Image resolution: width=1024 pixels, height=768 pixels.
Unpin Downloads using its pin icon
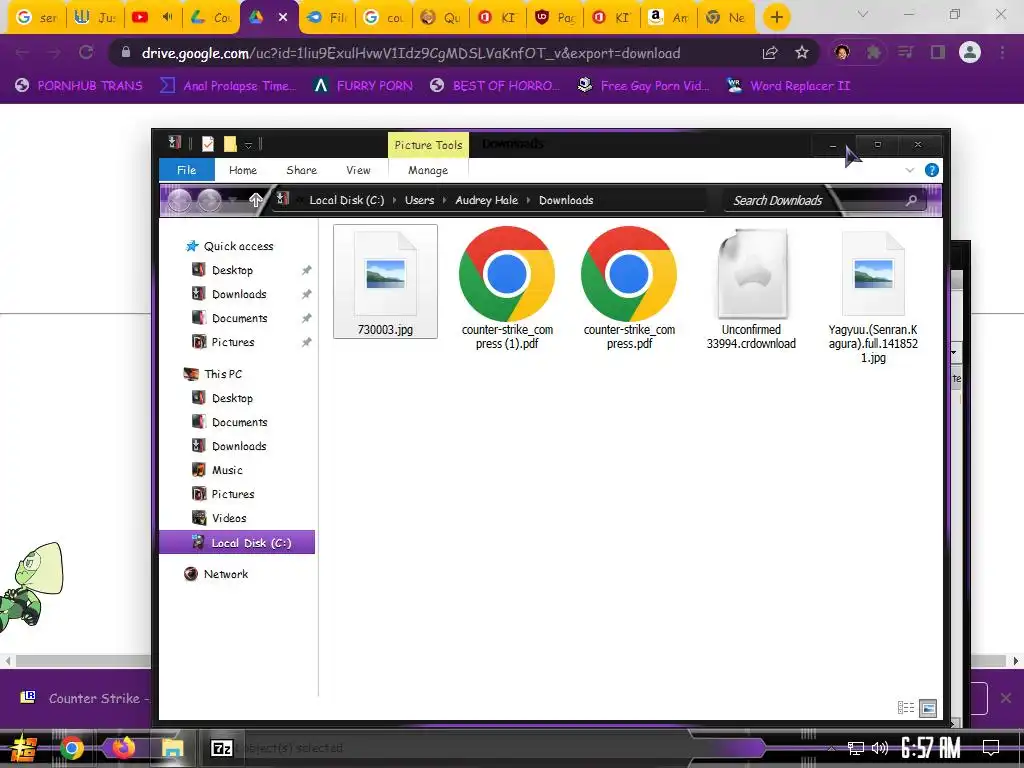(306, 294)
